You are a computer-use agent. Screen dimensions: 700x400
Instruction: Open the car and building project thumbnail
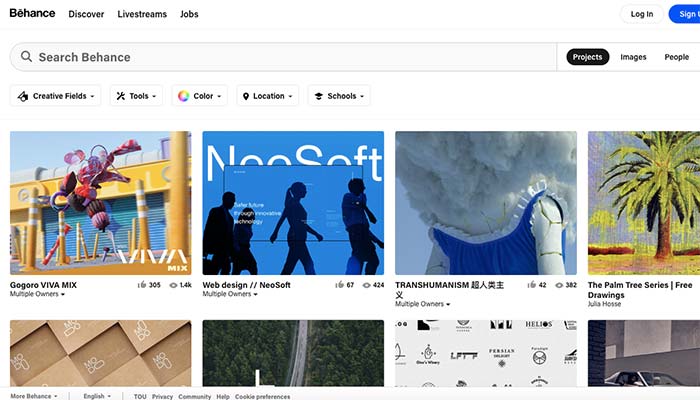click(644, 353)
